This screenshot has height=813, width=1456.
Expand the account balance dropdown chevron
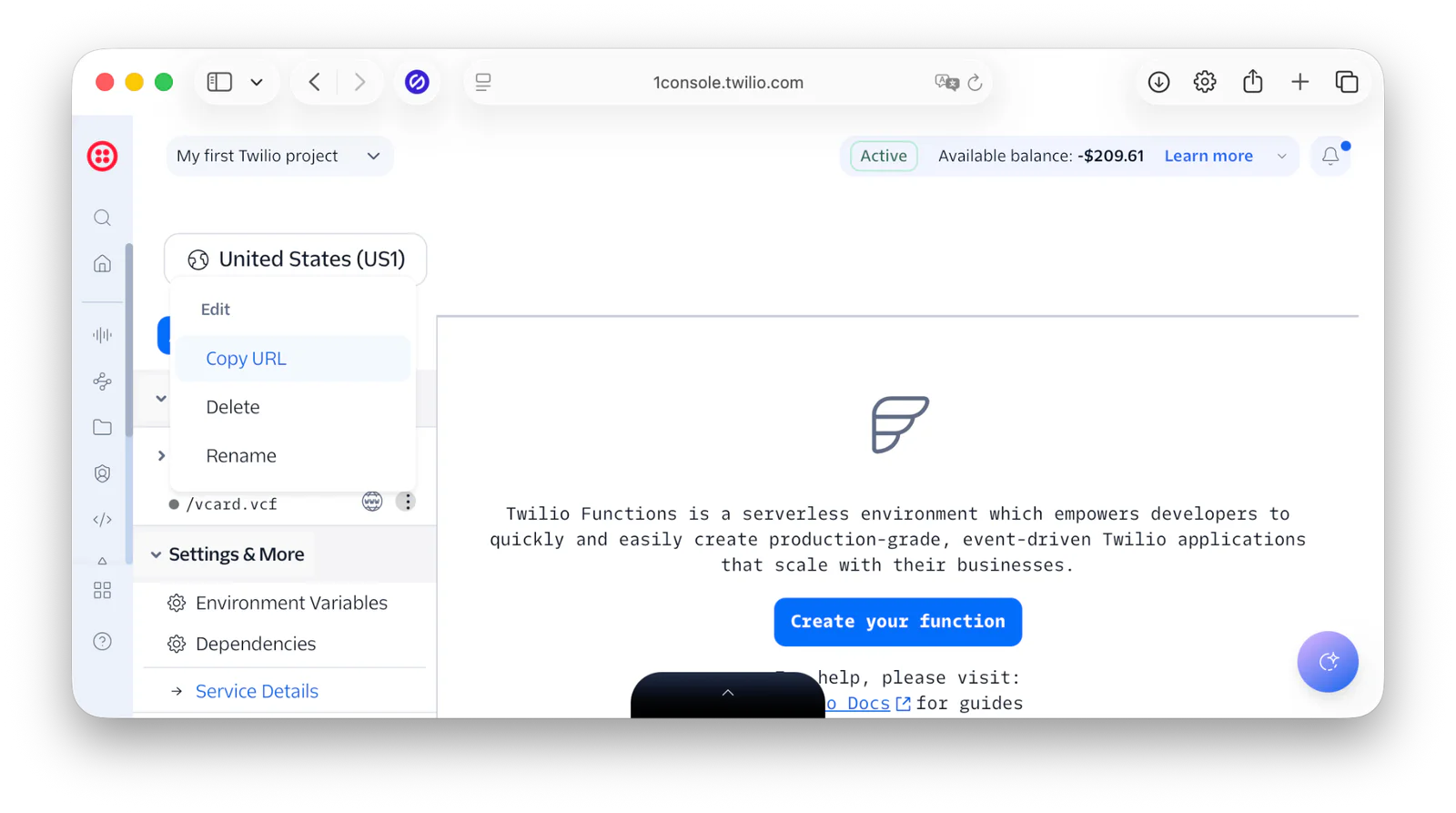pos(1281,156)
